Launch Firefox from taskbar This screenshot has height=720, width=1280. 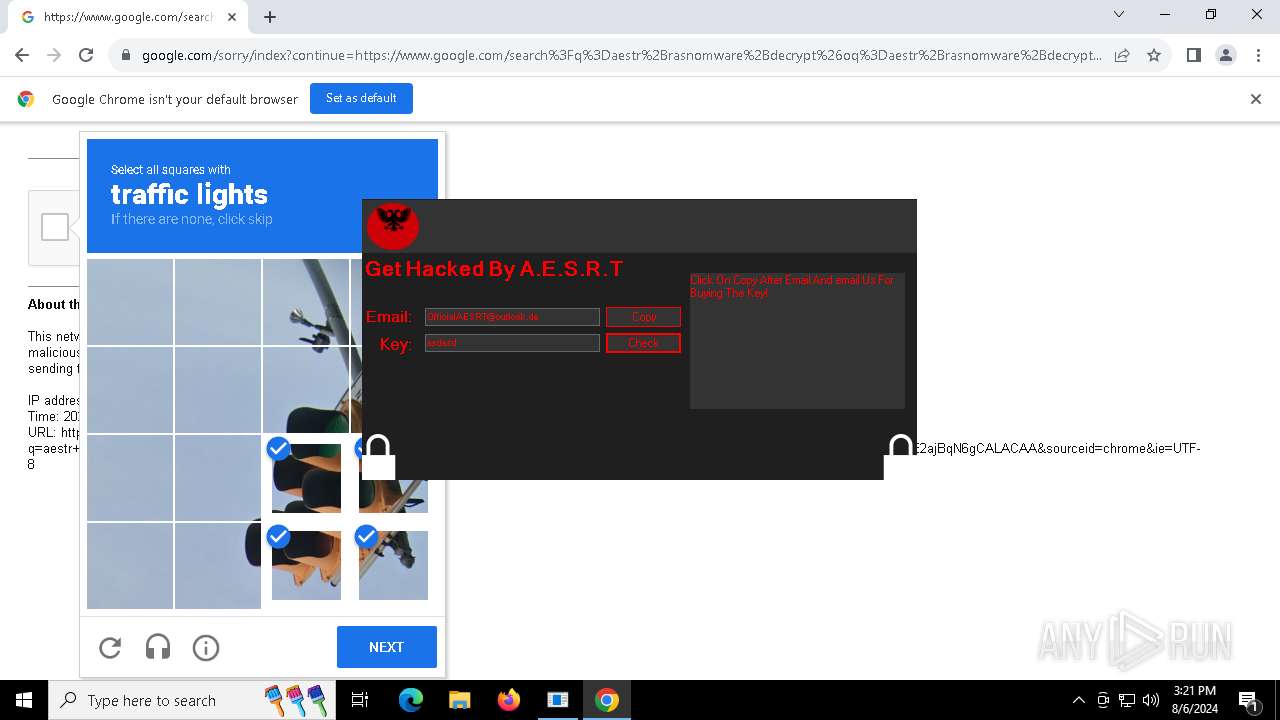pyautogui.click(x=508, y=700)
